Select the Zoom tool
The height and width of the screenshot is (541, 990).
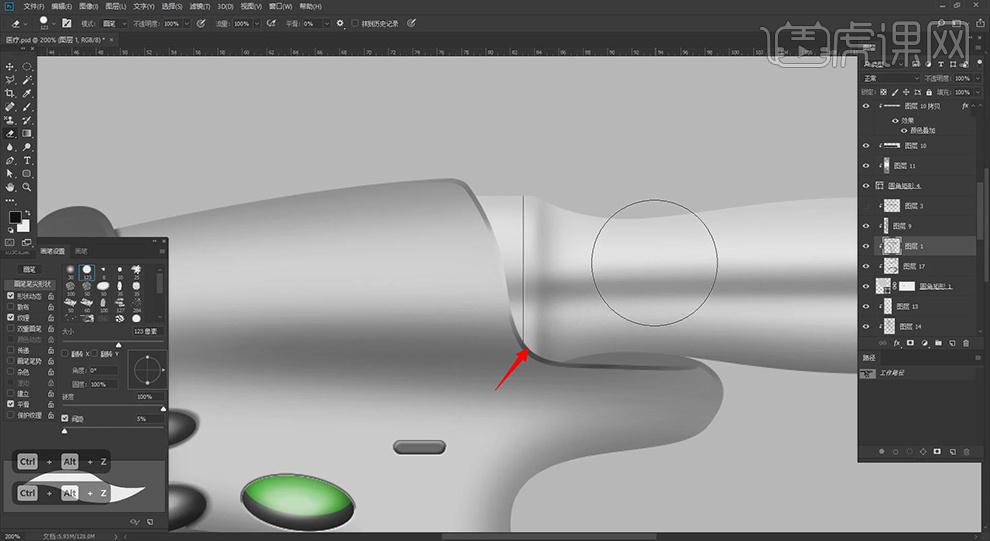tap(27, 187)
